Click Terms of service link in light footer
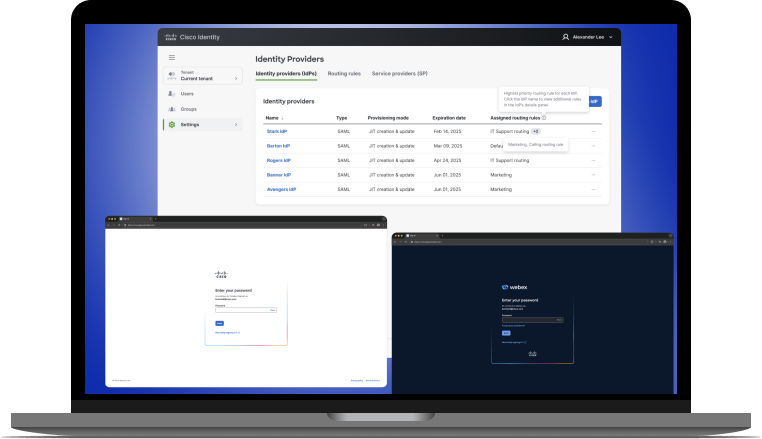Viewport: 762px width, 439px height. click(x=373, y=381)
